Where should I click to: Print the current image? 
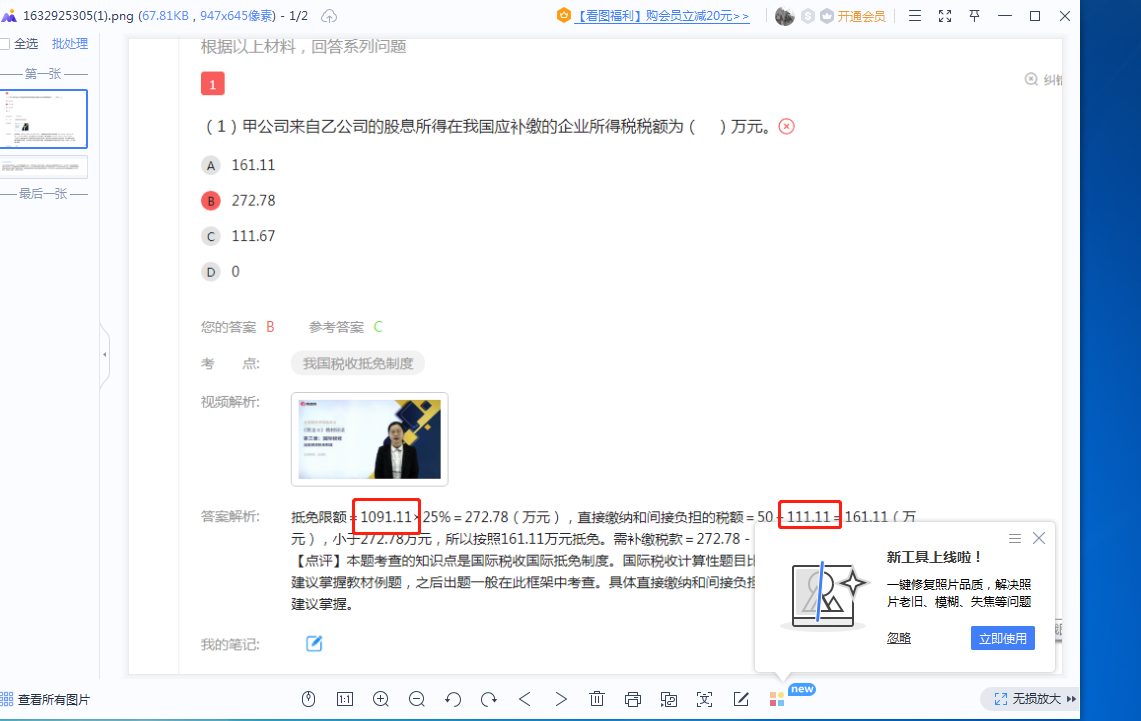point(633,699)
